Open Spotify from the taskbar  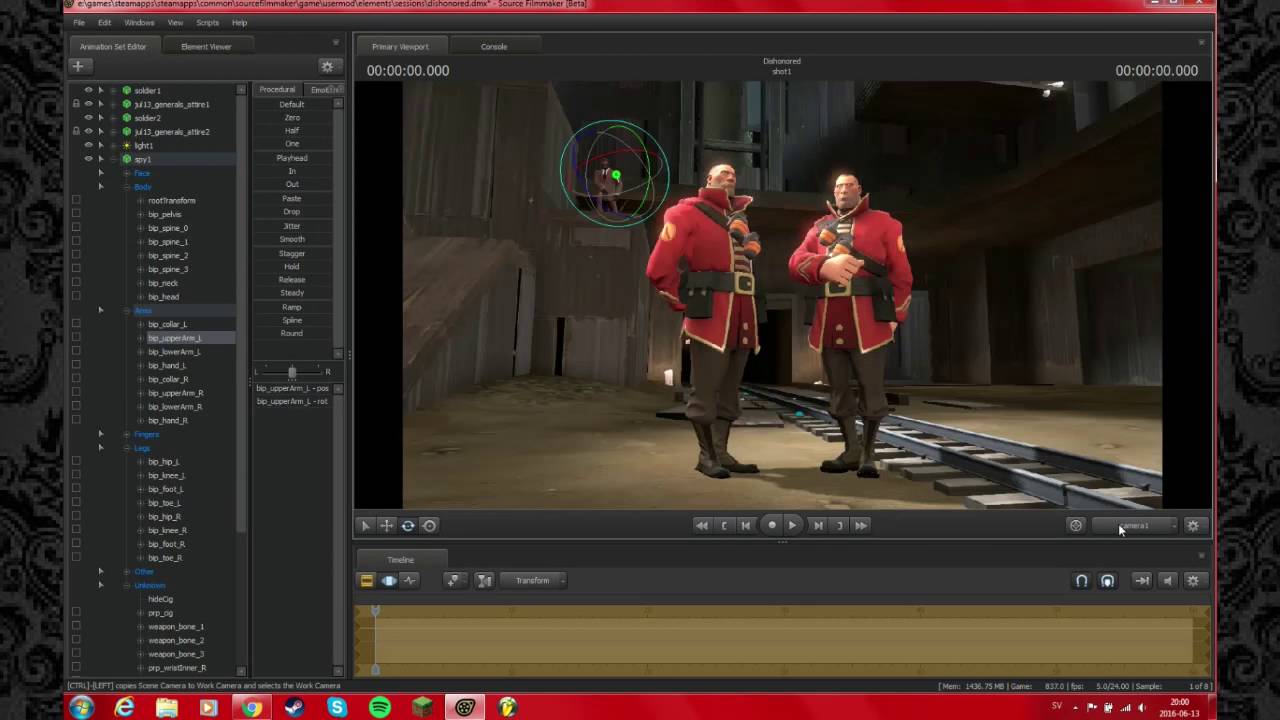[380, 707]
